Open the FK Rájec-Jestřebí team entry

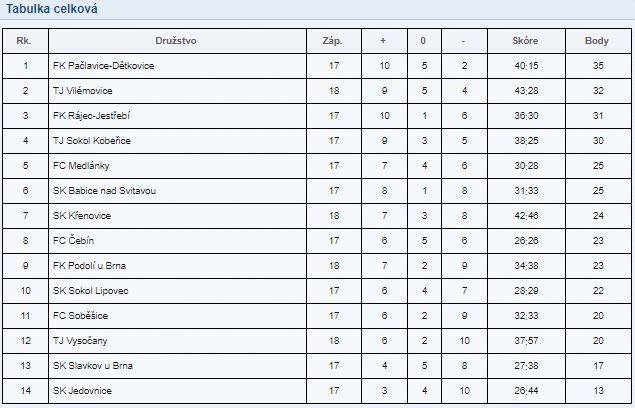[x=91, y=116]
